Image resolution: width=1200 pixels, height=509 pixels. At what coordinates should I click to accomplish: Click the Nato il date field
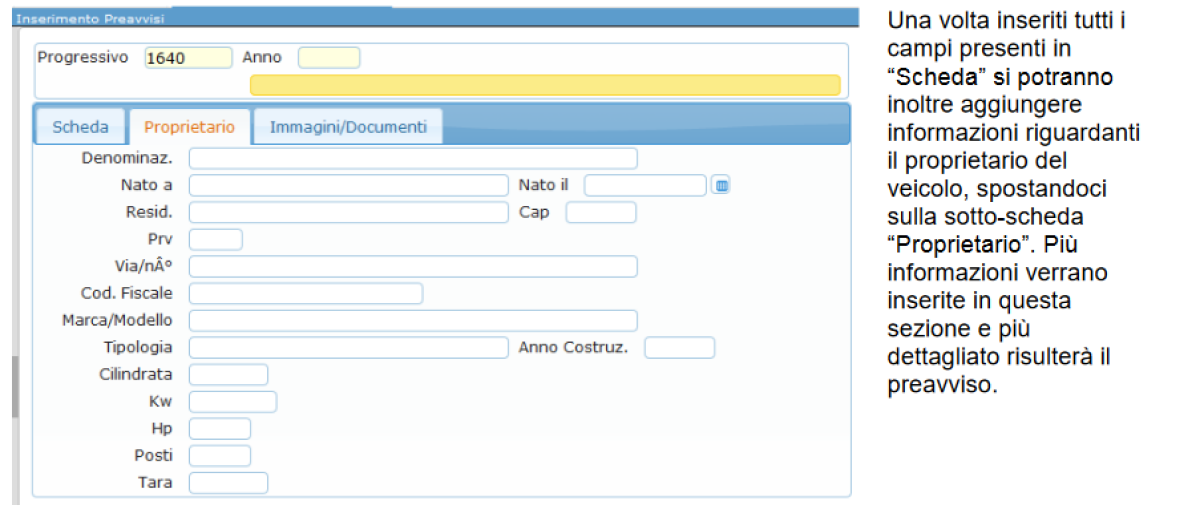click(645, 185)
